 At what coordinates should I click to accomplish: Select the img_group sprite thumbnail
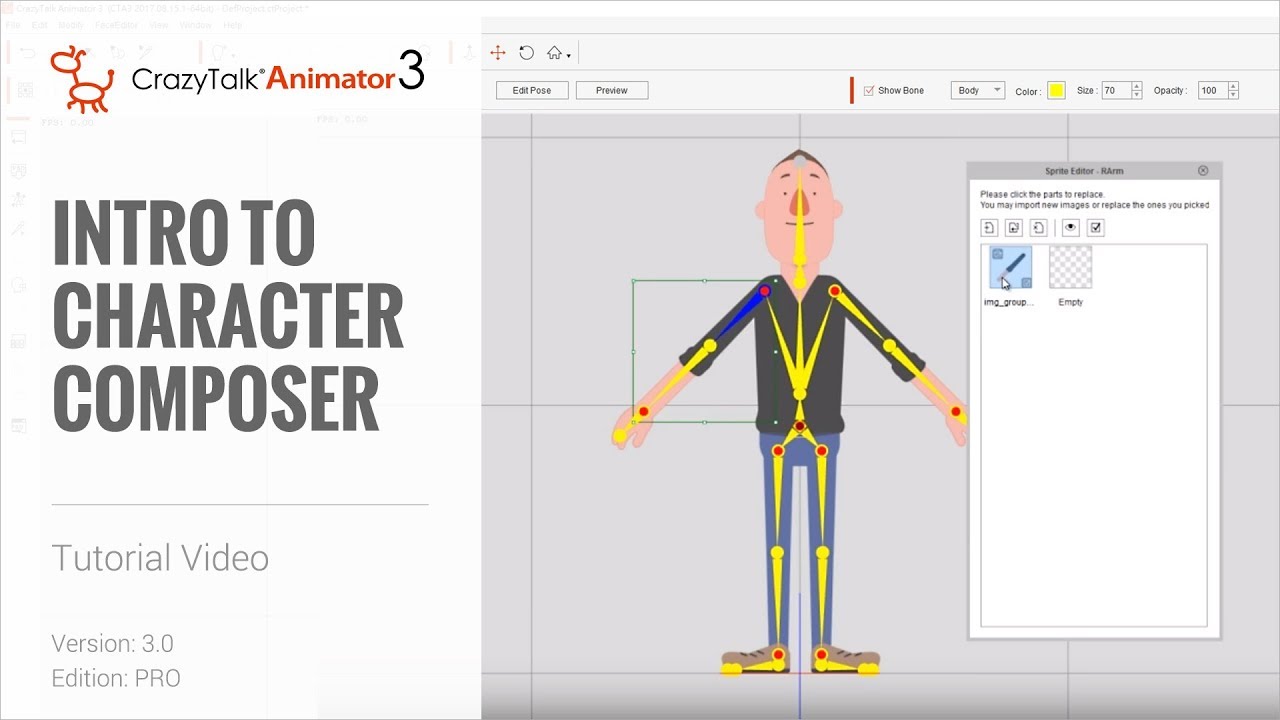click(x=1011, y=268)
